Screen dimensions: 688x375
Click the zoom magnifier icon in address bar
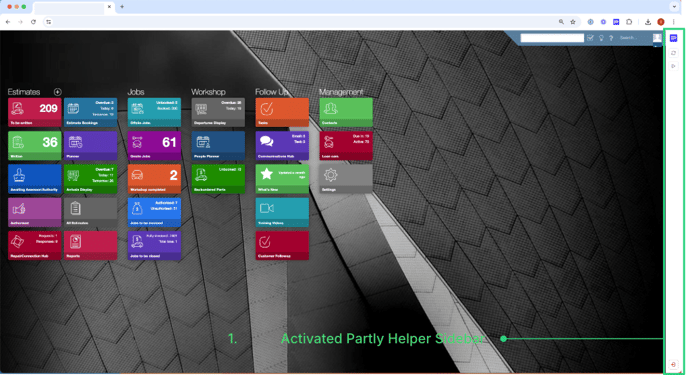[x=561, y=22]
